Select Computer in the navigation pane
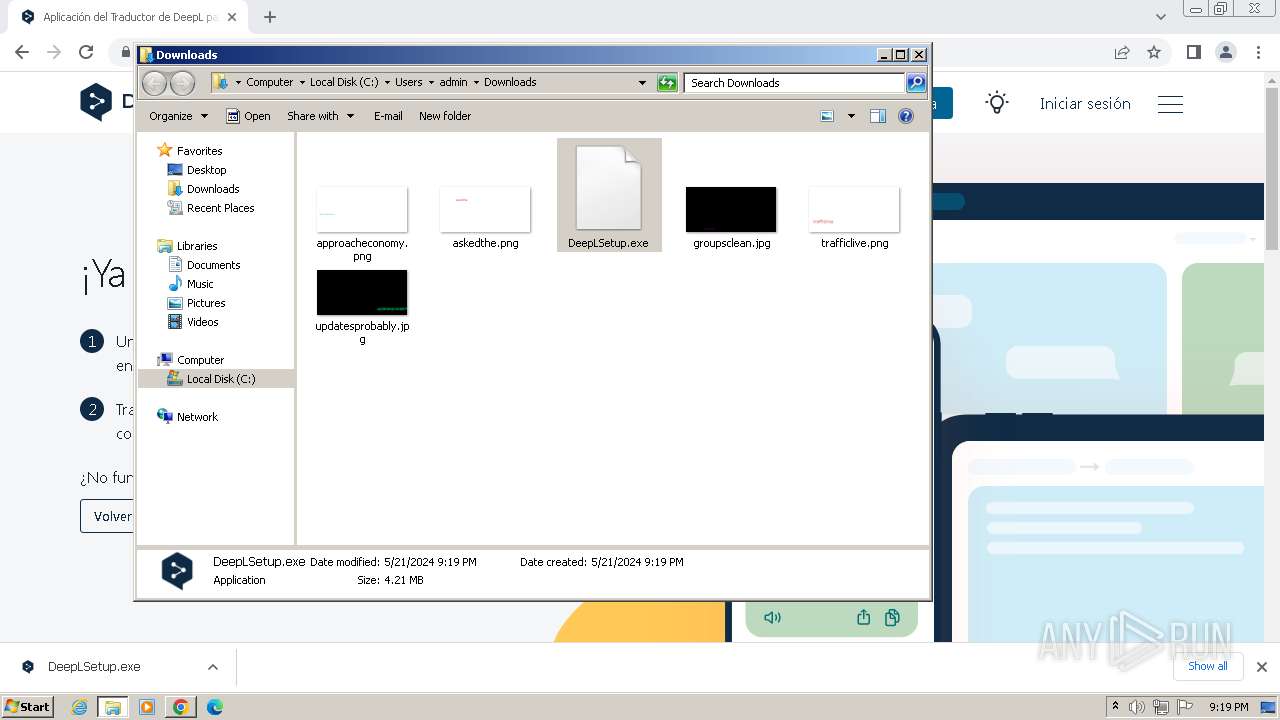 click(x=200, y=360)
